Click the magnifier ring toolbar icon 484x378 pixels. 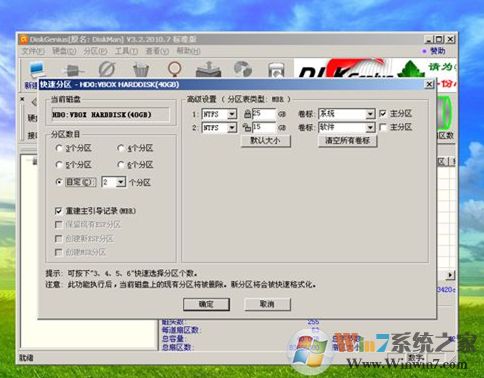point(175,69)
